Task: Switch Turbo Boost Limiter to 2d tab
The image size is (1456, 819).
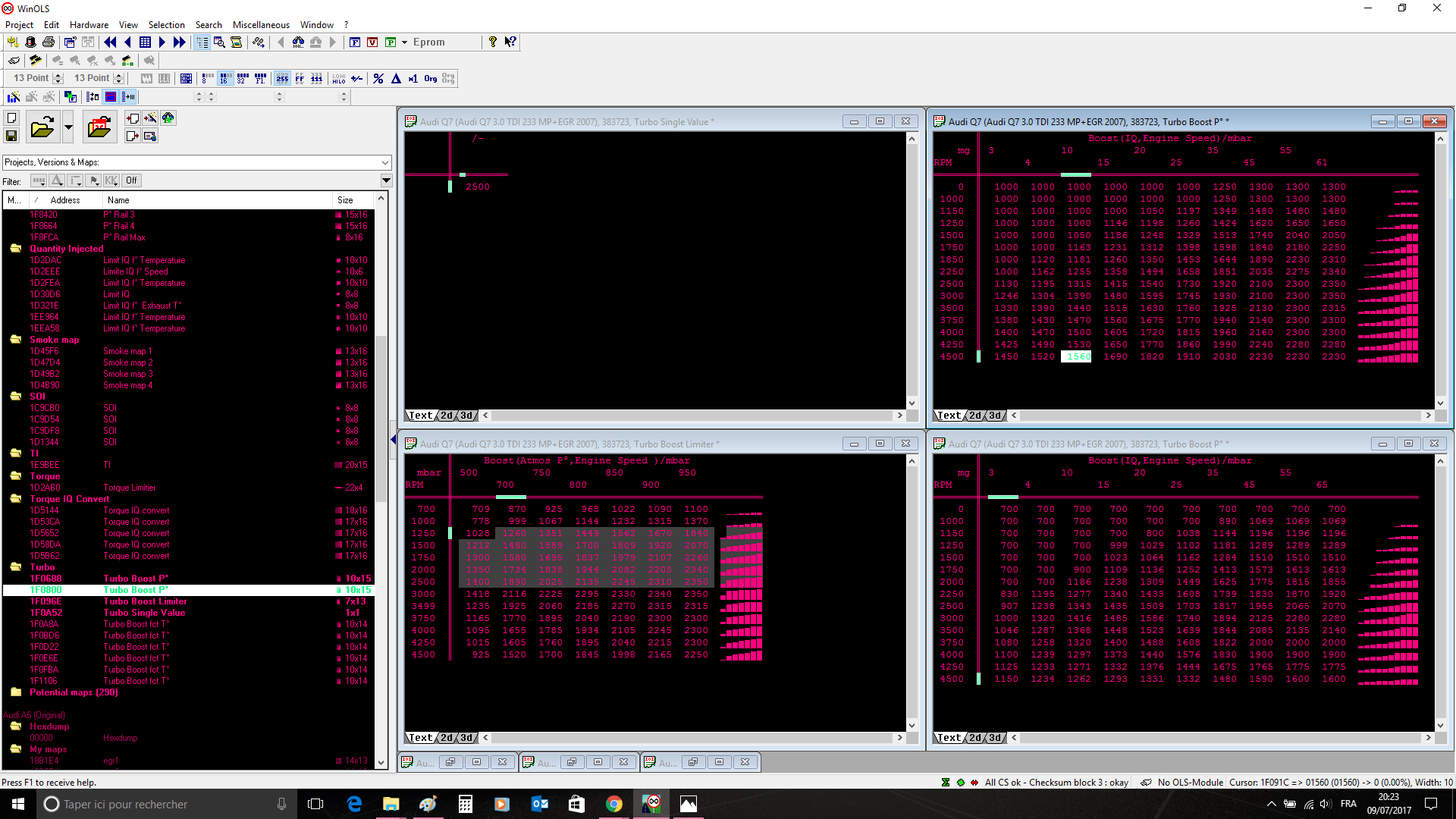Action: click(447, 738)
